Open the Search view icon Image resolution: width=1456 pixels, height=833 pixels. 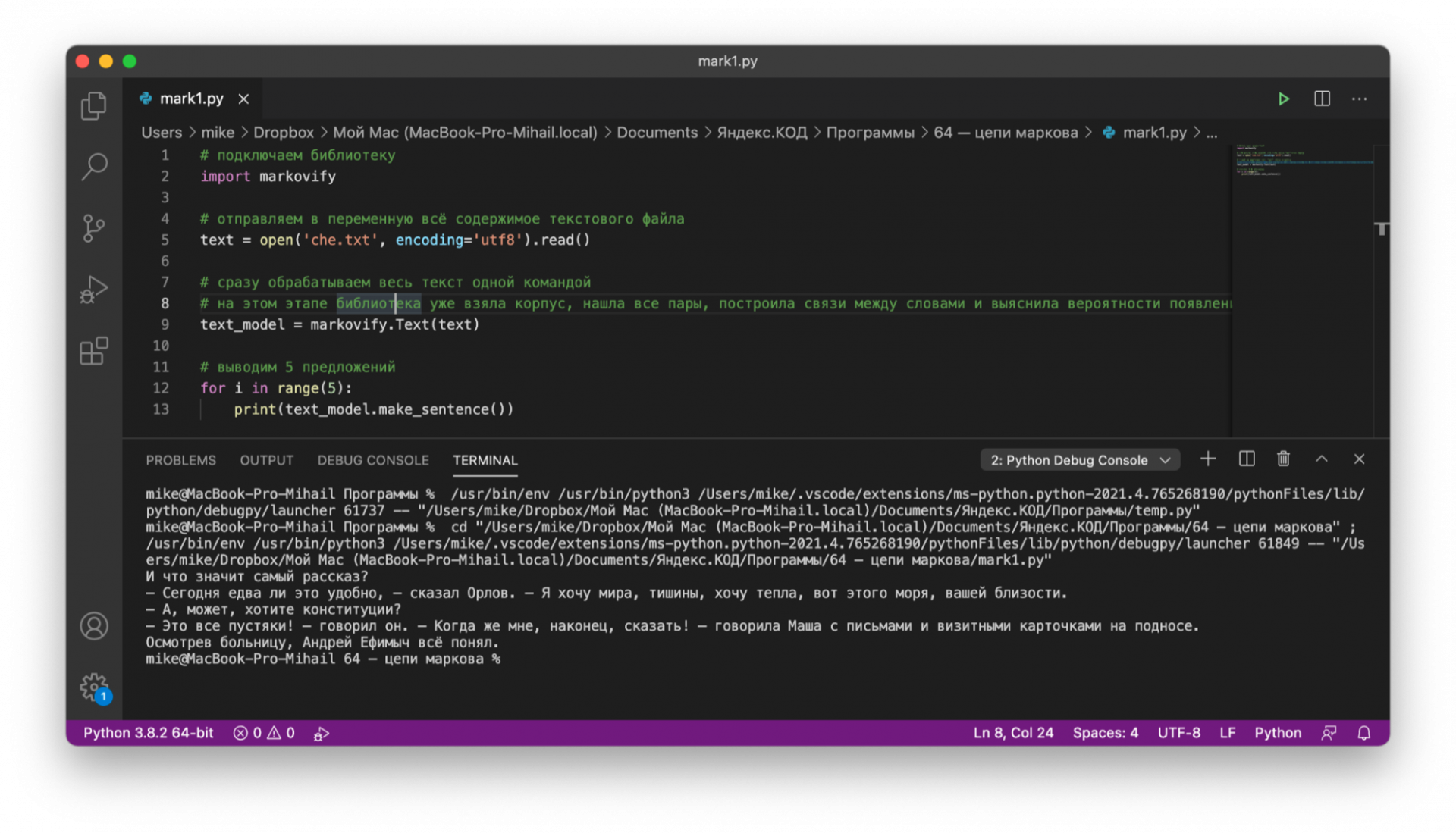[94, 166]
